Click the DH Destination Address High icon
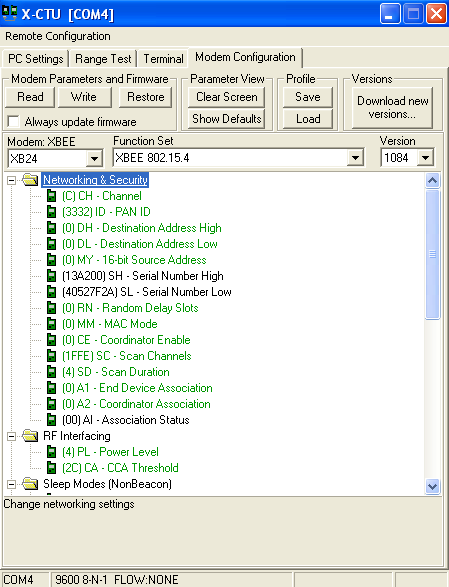Screen dimensions: 449x587 [x=51, y=228]
